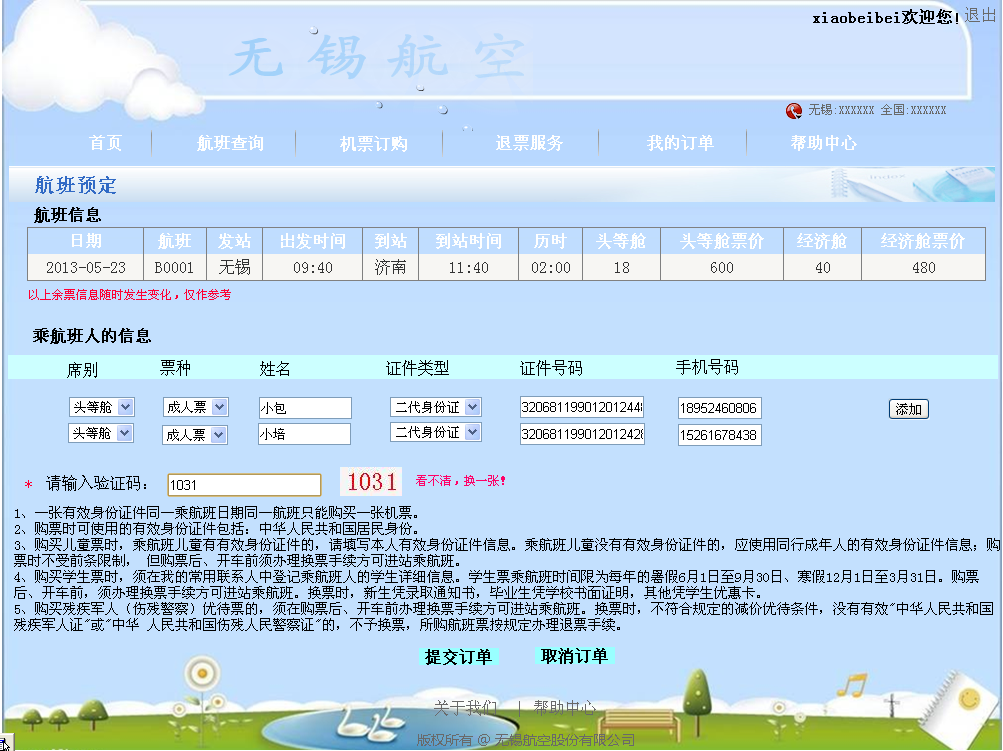Click the arrival time cell 11:40

point(468,267)
